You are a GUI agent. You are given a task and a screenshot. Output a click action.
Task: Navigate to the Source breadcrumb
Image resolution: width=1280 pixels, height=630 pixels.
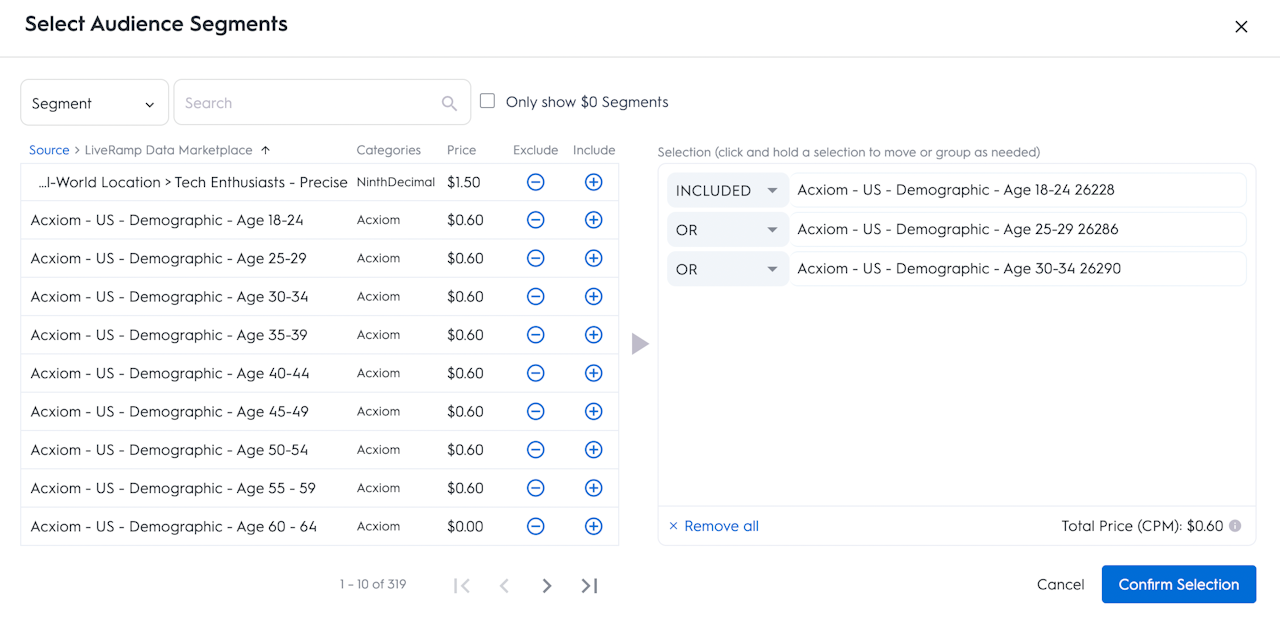tap(49, 150)
